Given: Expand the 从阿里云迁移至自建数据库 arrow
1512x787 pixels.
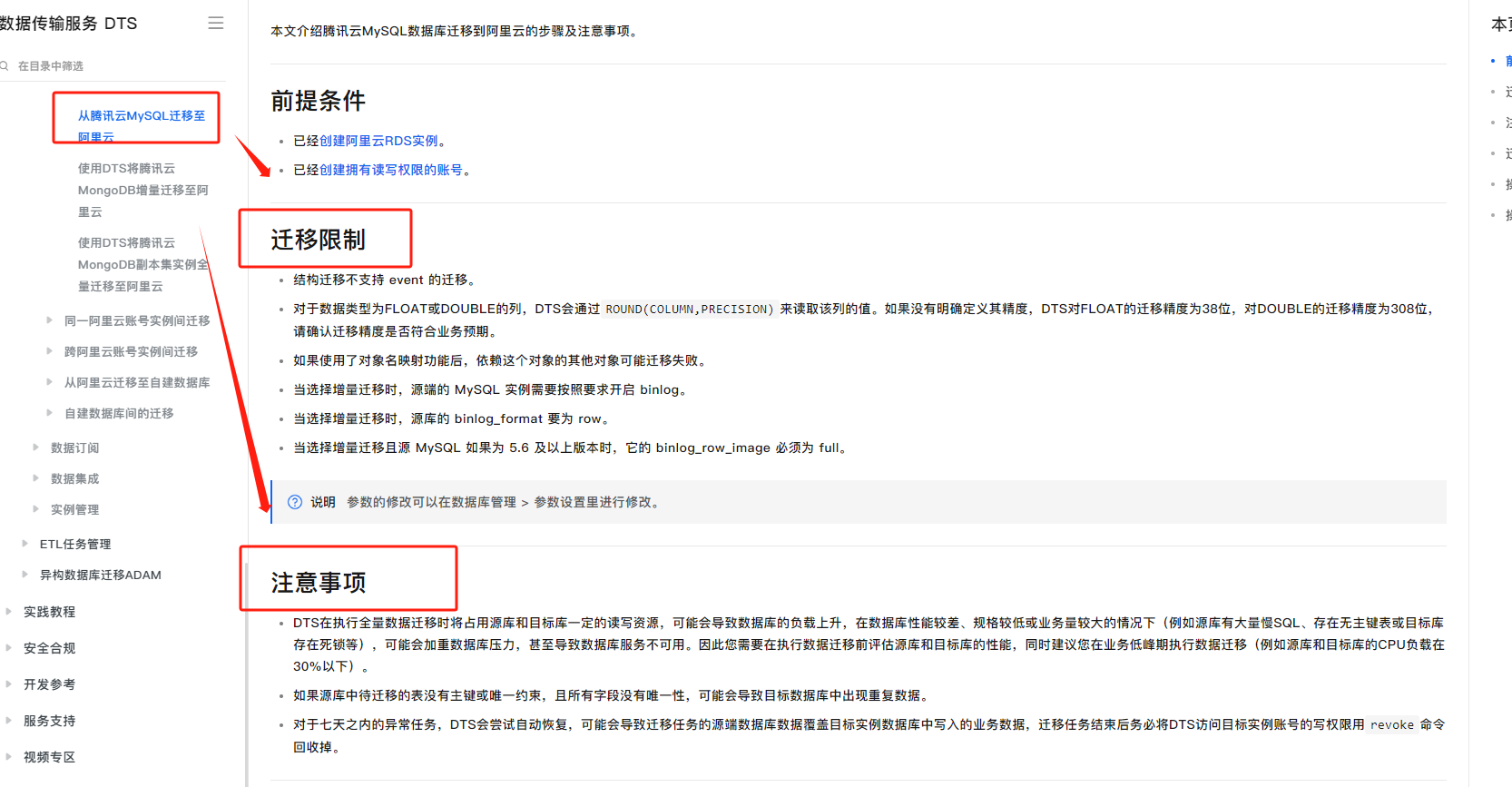Looking at the screenshot, I should click(x=50, y=381).
